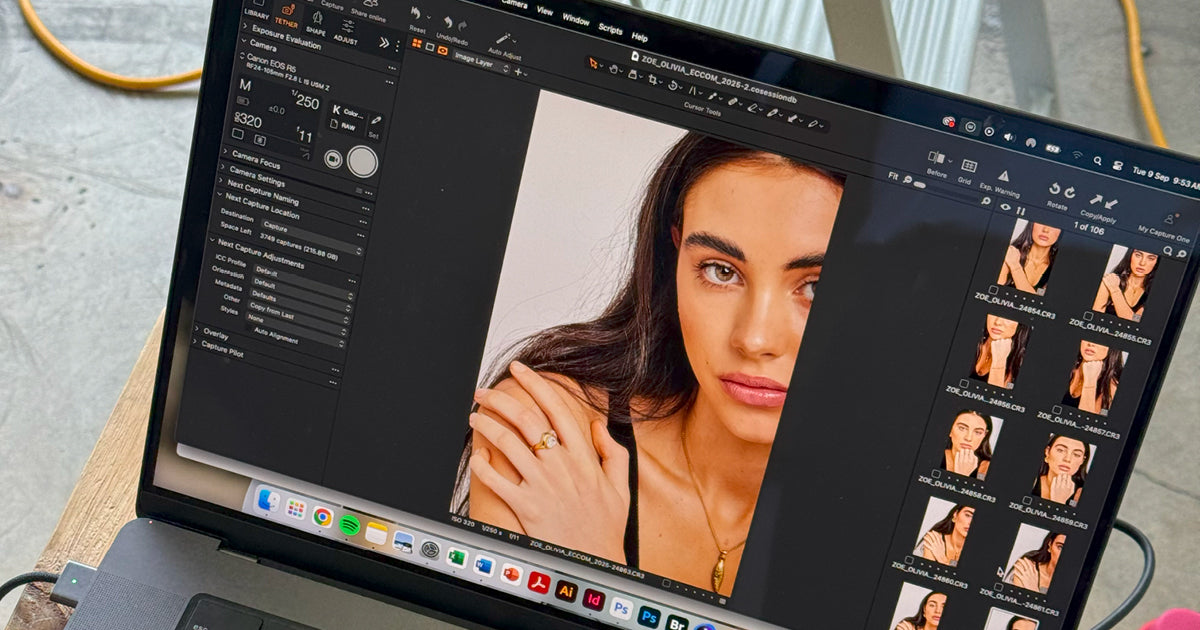Screen dimensions: 1200x630
Task: Expand the Camera Focus panel
Action: point(224,154)
